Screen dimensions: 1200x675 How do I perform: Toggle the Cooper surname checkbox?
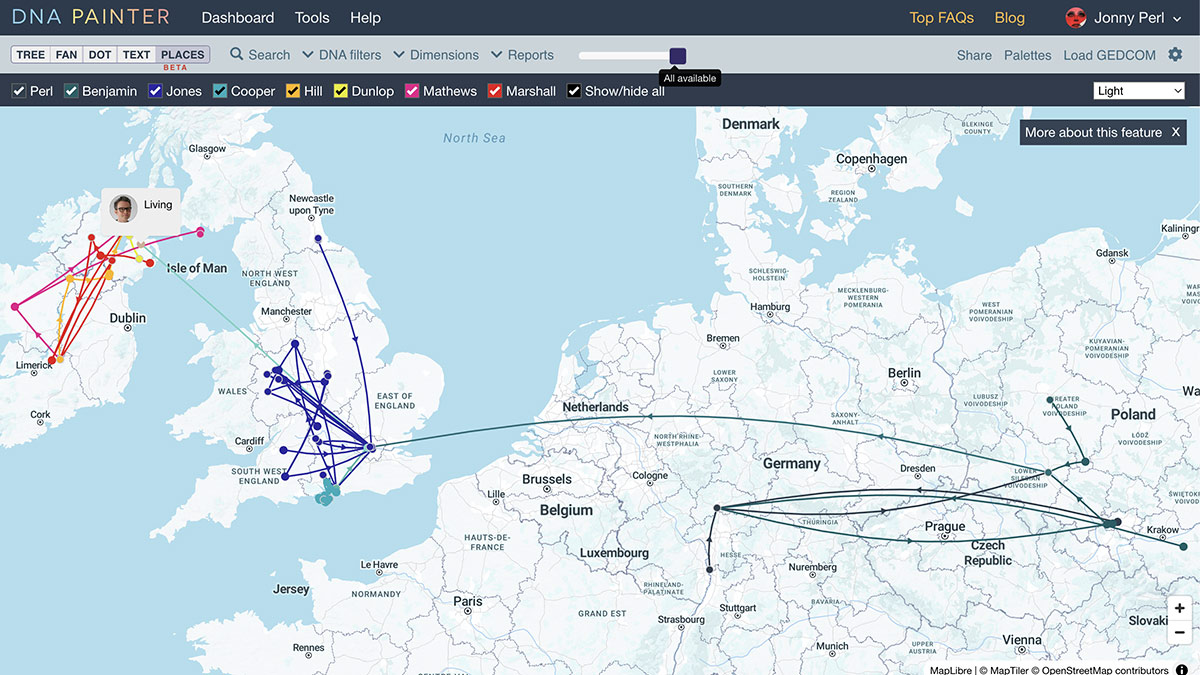pos(220,91)
